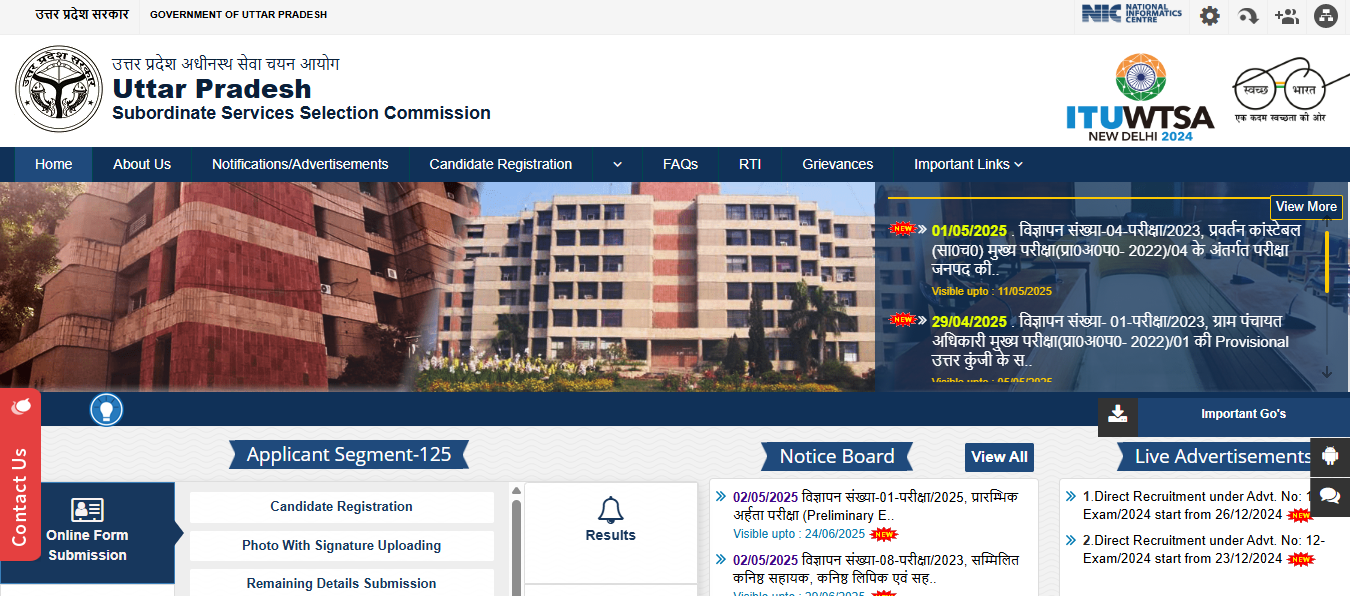Viewport: 1350px width, 596px height.
Task: Go to the Home menu item
Action: click(x=54, y=164)
